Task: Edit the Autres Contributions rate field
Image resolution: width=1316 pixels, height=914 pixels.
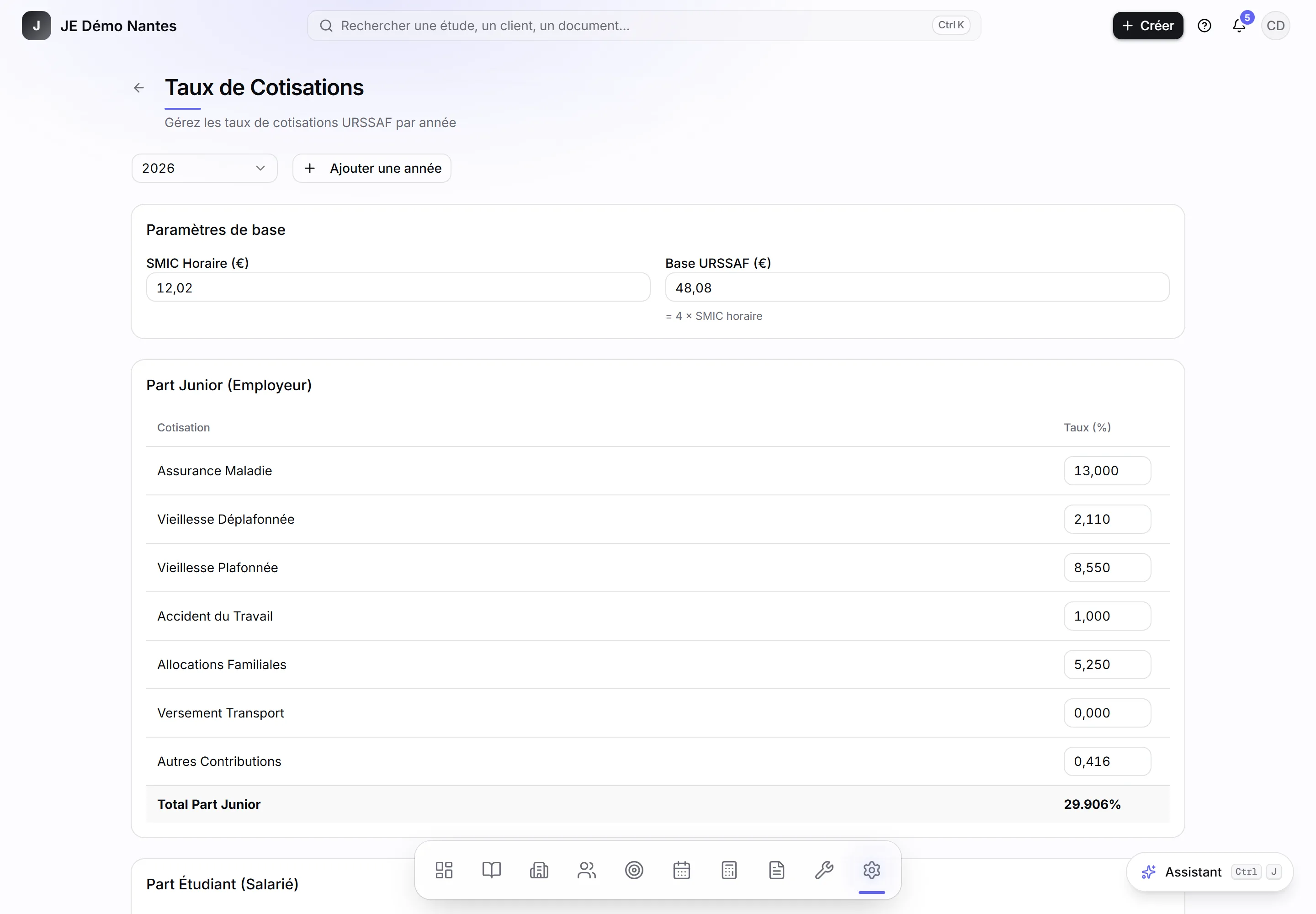Action: pyautogui.click(x=1107, y=762)
